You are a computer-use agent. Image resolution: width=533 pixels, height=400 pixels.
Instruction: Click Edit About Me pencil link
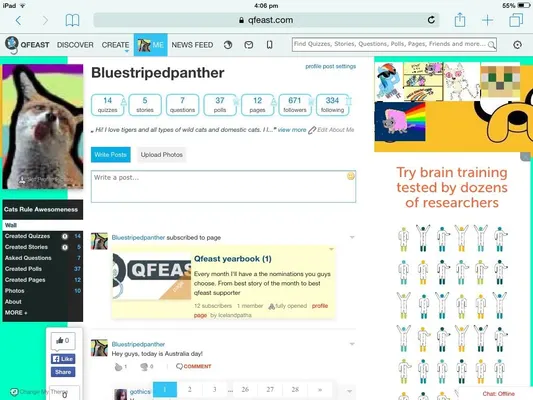331,130
